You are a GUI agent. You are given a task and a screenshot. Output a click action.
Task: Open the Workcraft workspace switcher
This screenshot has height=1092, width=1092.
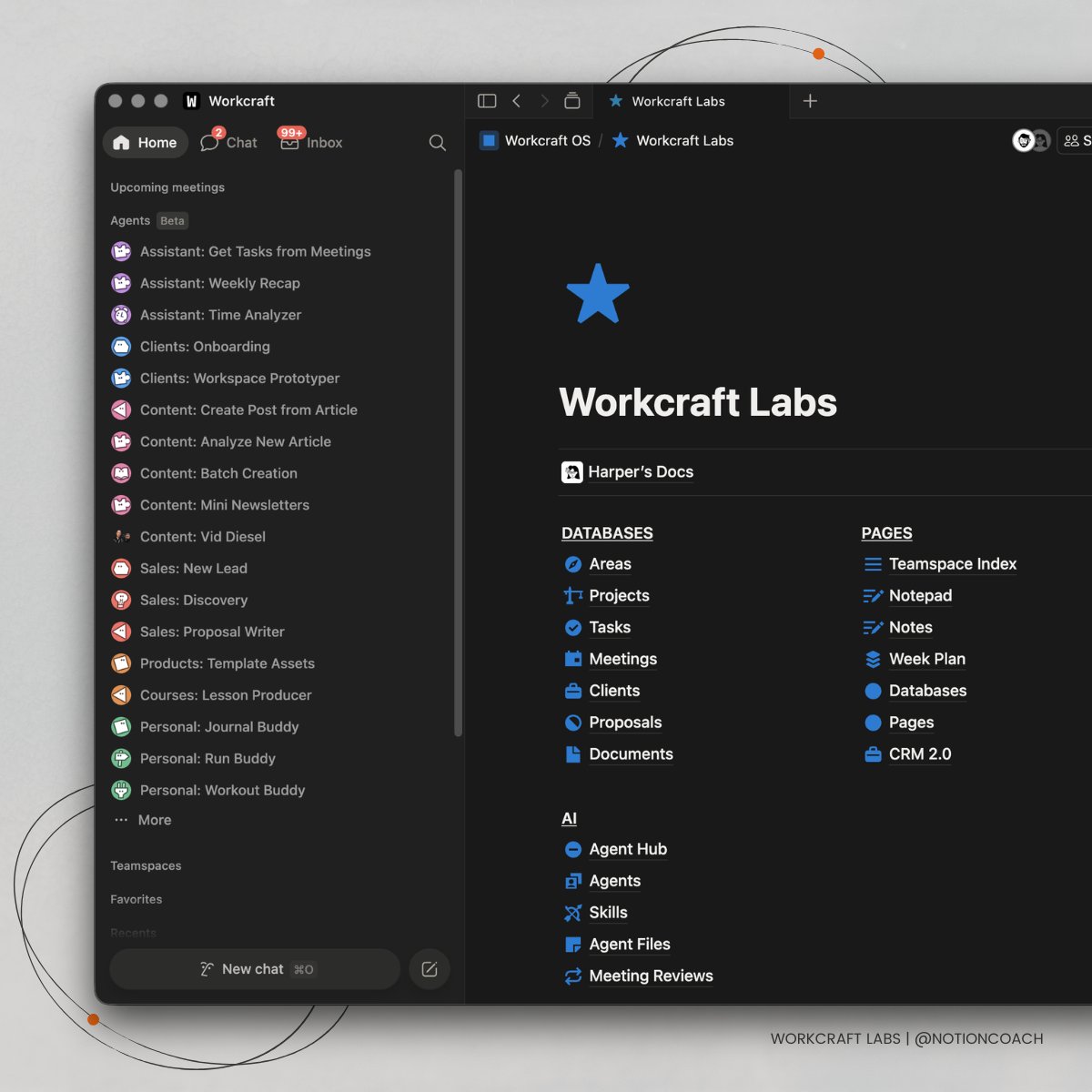[229, 101]
